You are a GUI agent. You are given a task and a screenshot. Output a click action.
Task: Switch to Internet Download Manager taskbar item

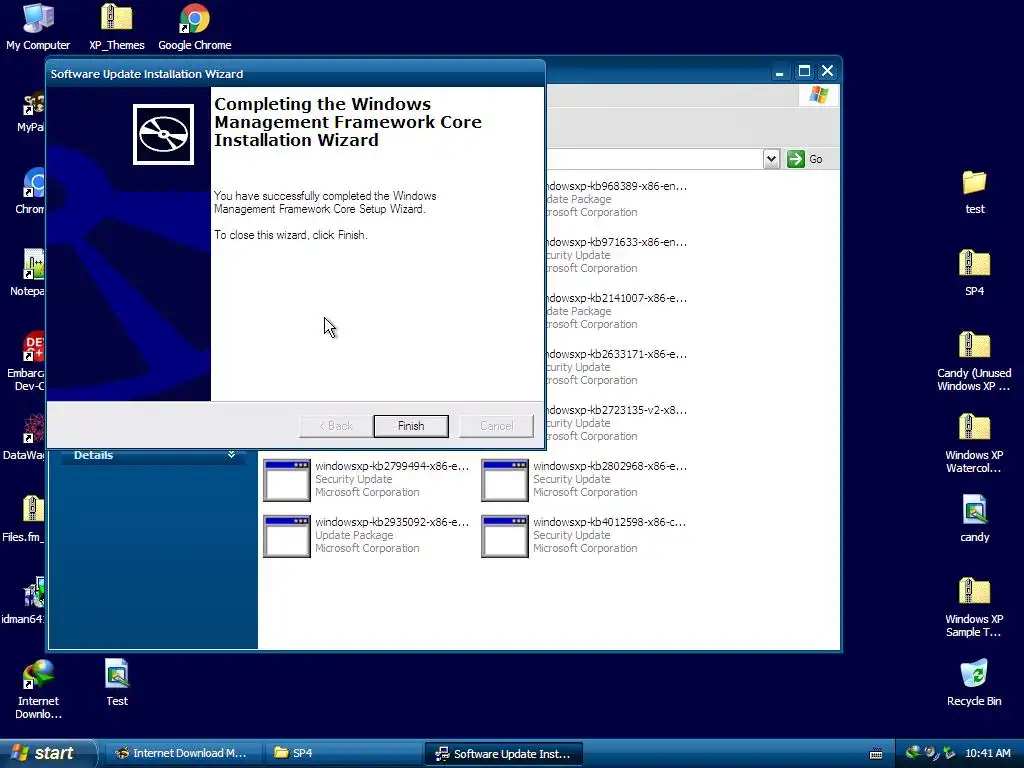coord(182,753)
